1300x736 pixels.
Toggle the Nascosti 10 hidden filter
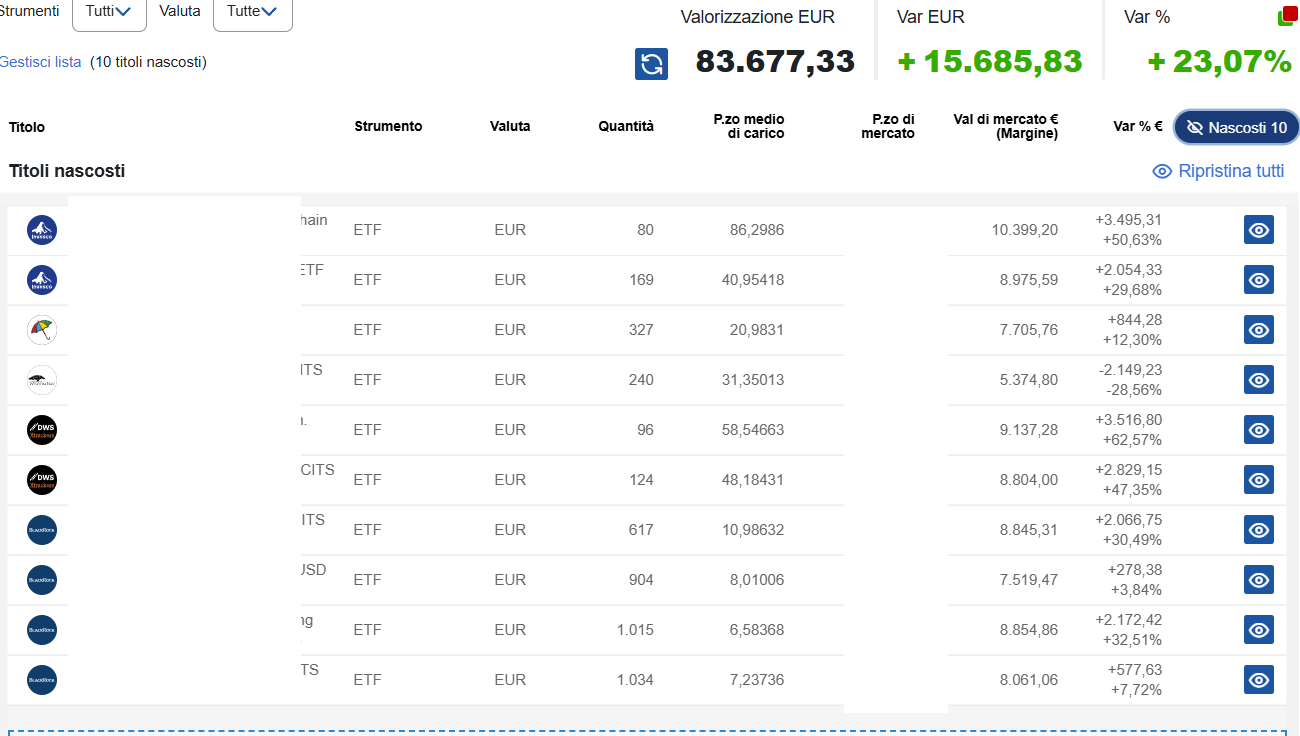(1236, 128)
